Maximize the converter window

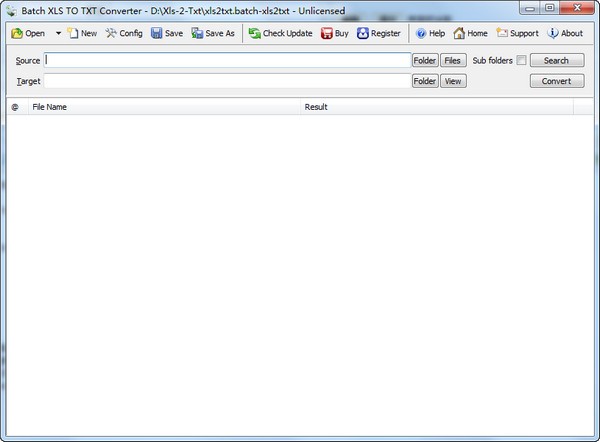pos(550,8)
